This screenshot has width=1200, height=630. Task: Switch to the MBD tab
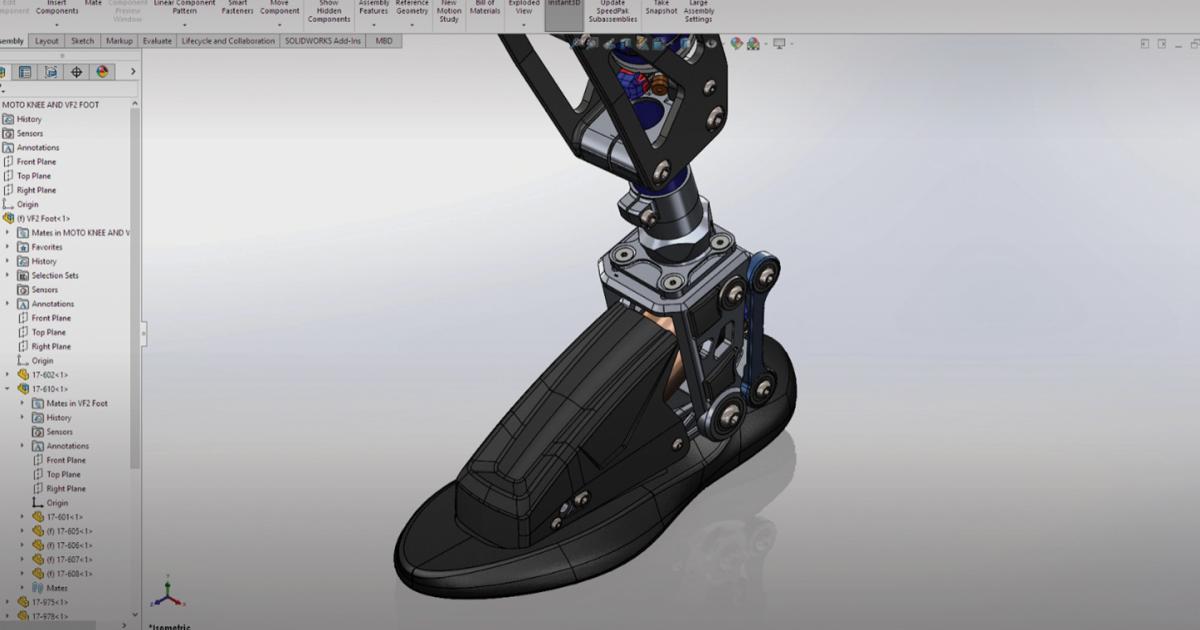pos(384,41)
